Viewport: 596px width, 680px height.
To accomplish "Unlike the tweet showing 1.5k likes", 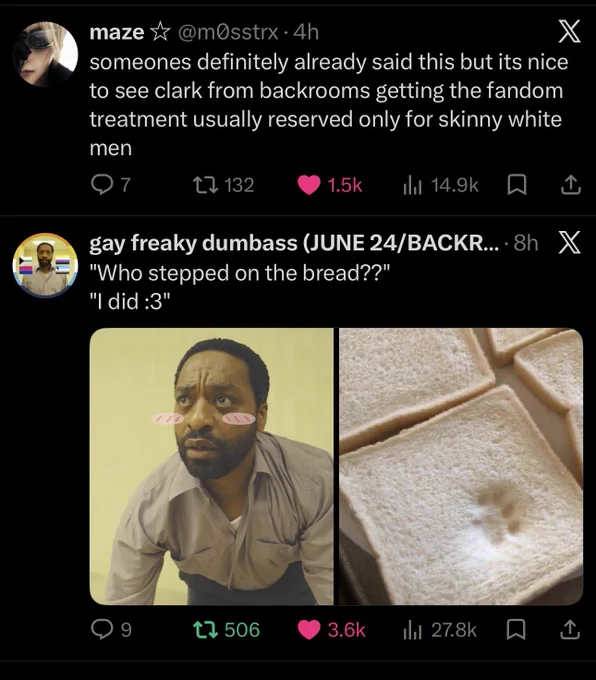I will click(330, 185).
